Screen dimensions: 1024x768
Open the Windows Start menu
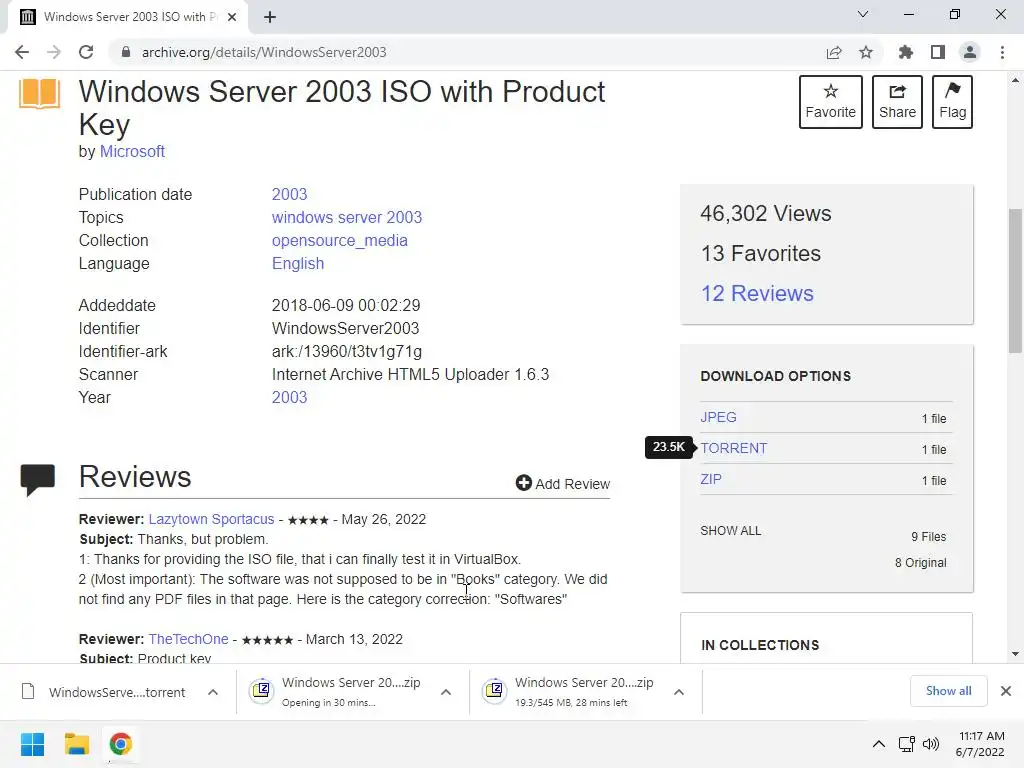tap(32, 744)
